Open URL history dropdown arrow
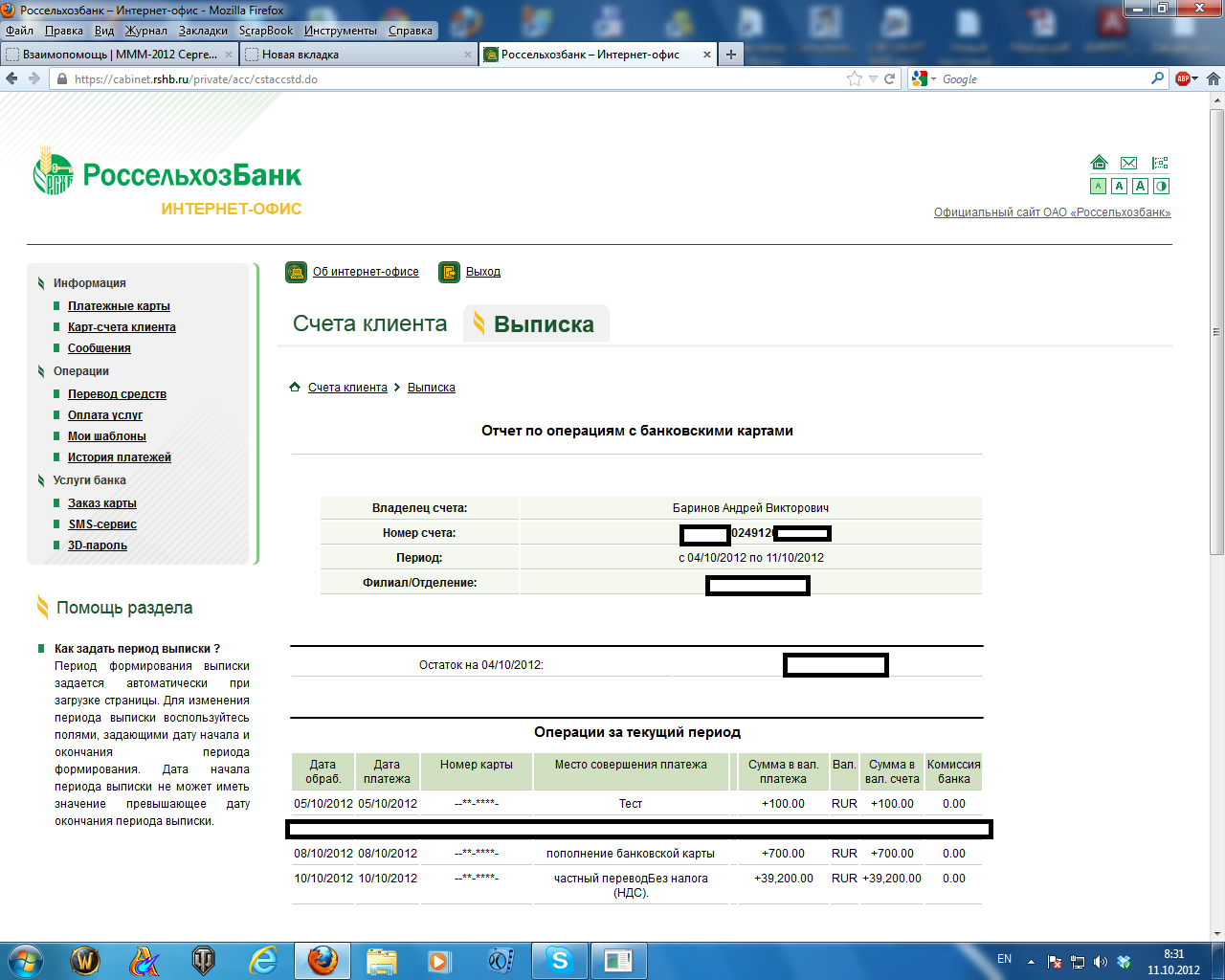 click(x=873, y=78)
